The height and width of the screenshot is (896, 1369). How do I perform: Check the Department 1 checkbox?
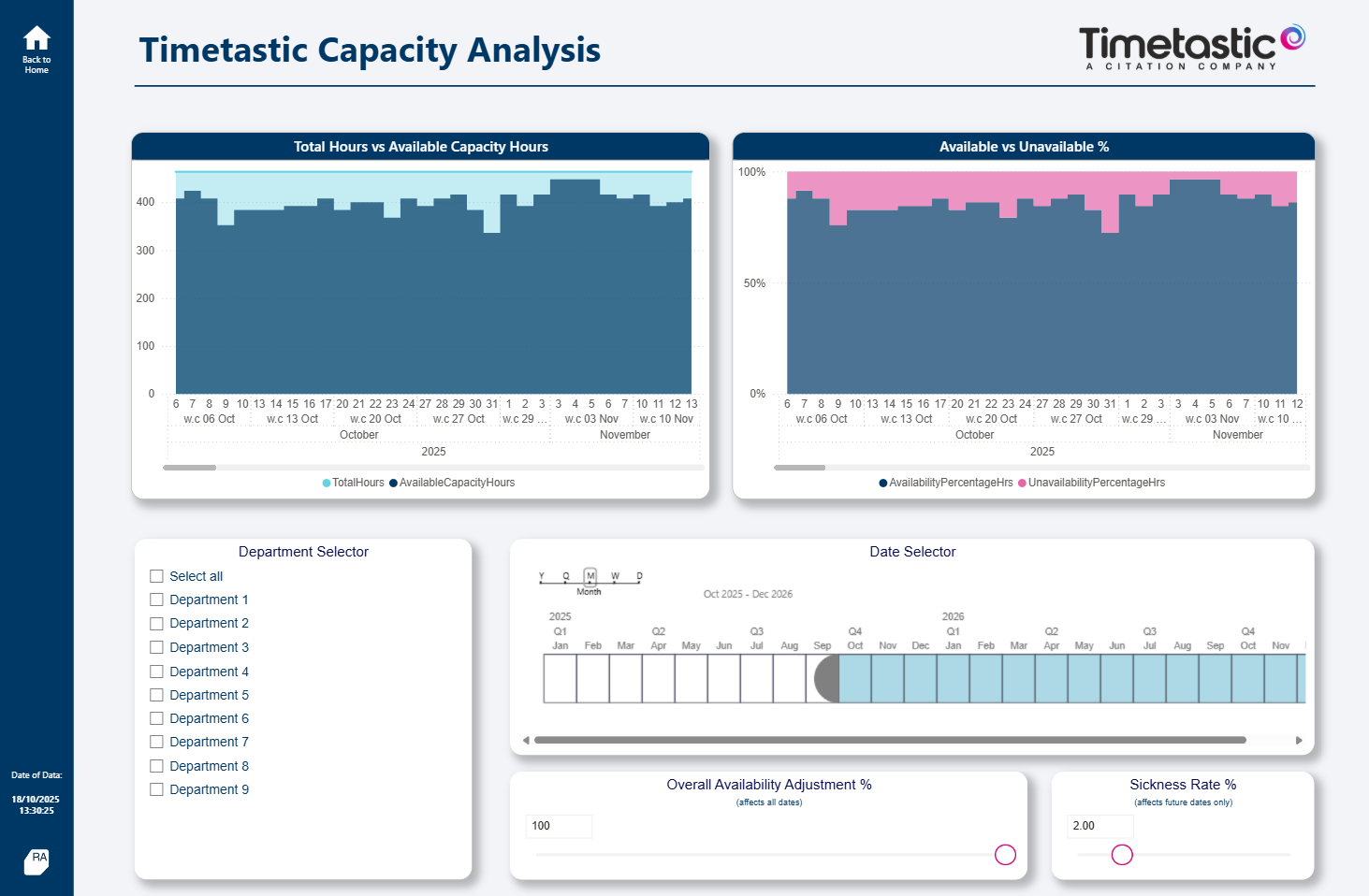point(156,600)
